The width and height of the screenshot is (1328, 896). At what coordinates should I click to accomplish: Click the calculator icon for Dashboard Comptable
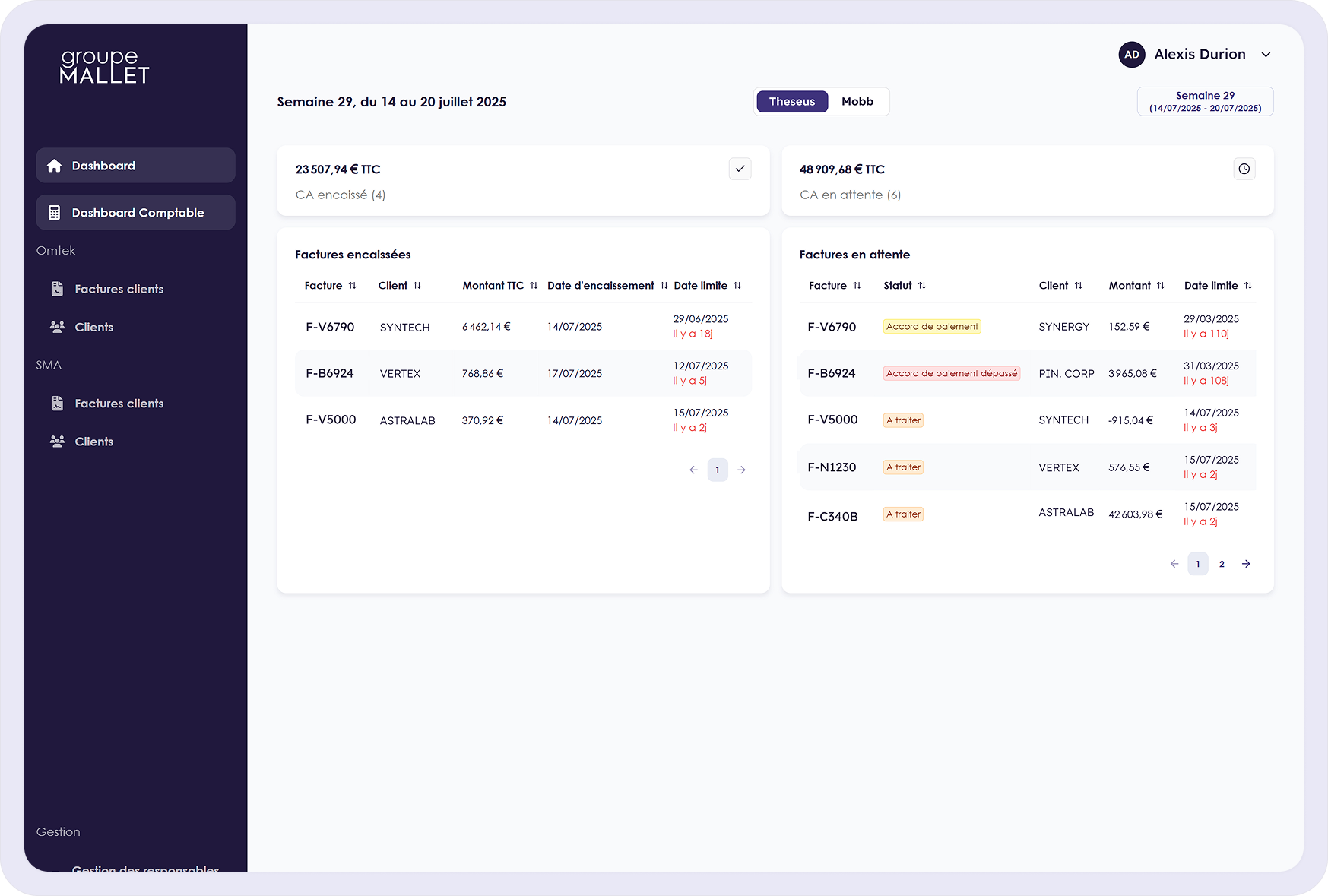pos(54,213)
